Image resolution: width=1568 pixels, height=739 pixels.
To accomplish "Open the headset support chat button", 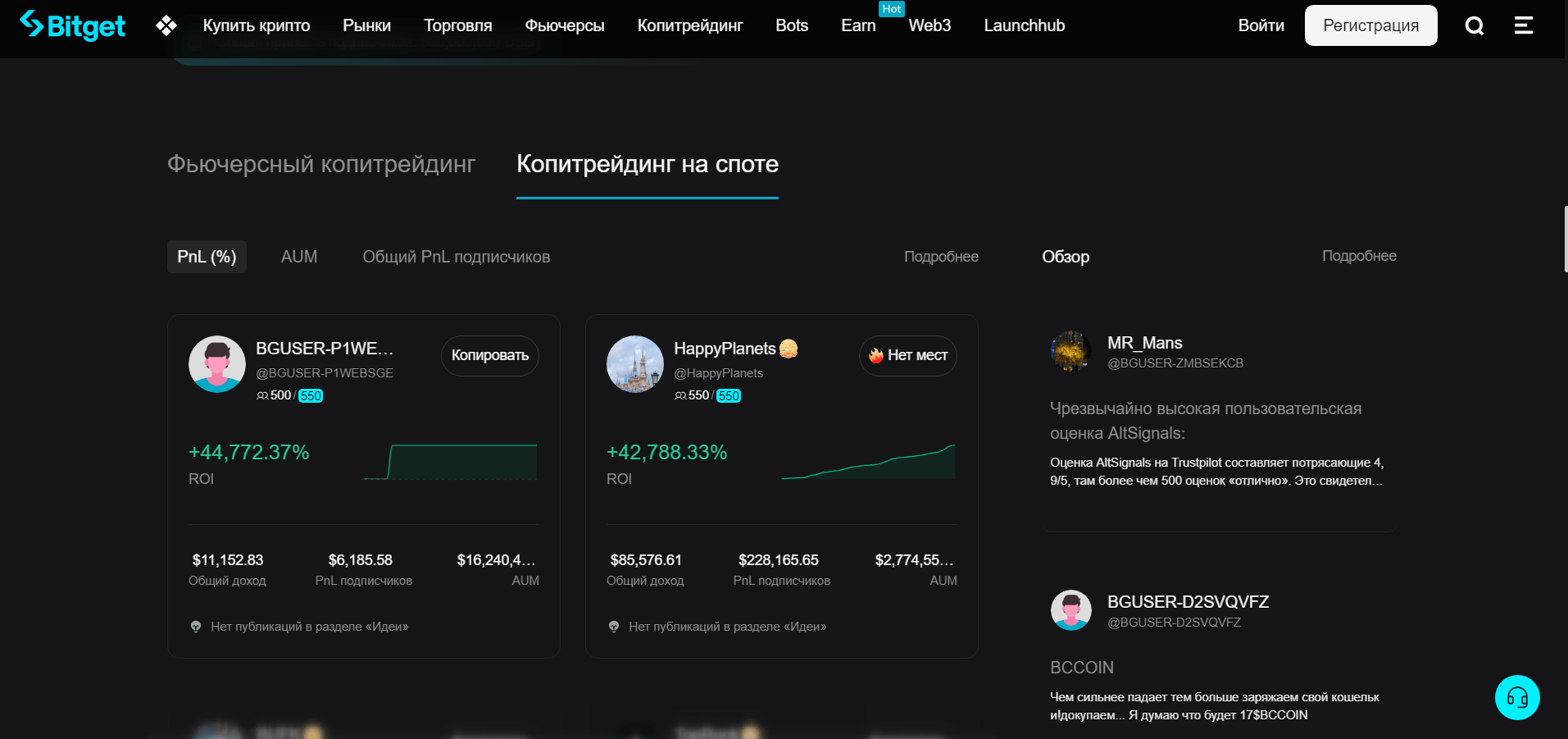I will (1517, 697).
